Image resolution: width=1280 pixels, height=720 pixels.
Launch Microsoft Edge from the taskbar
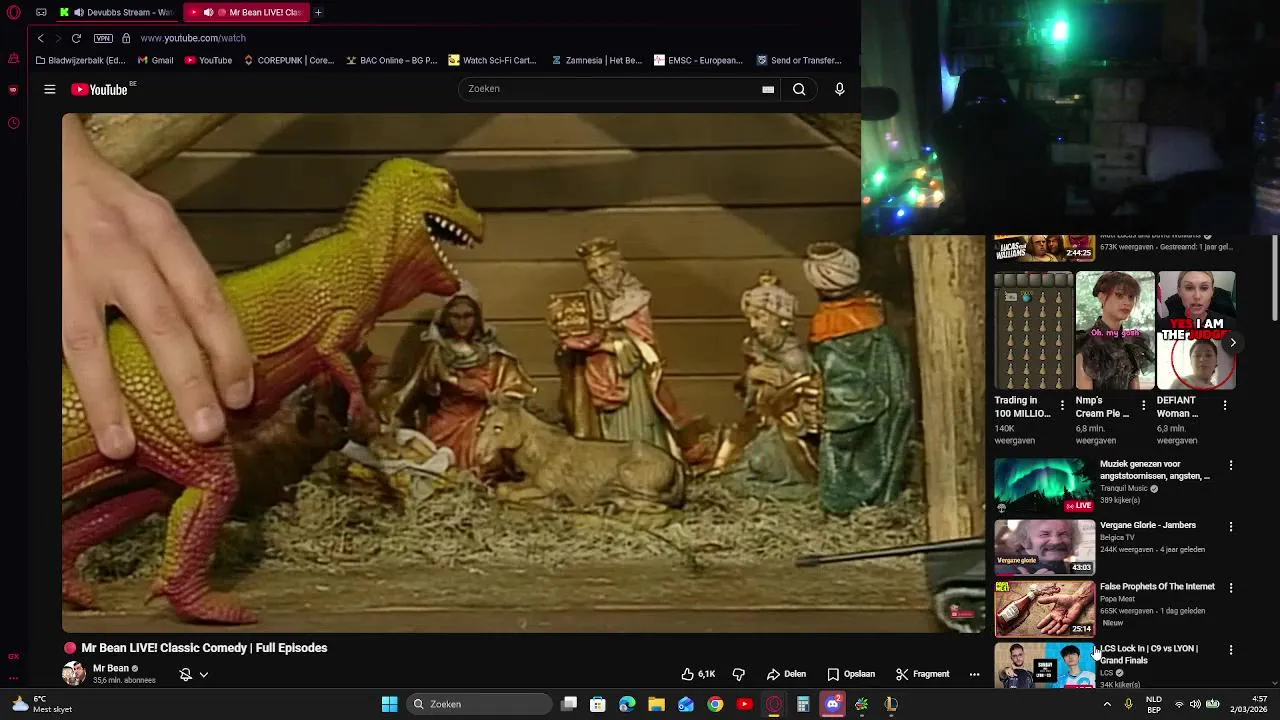click(x=627, y=704)
